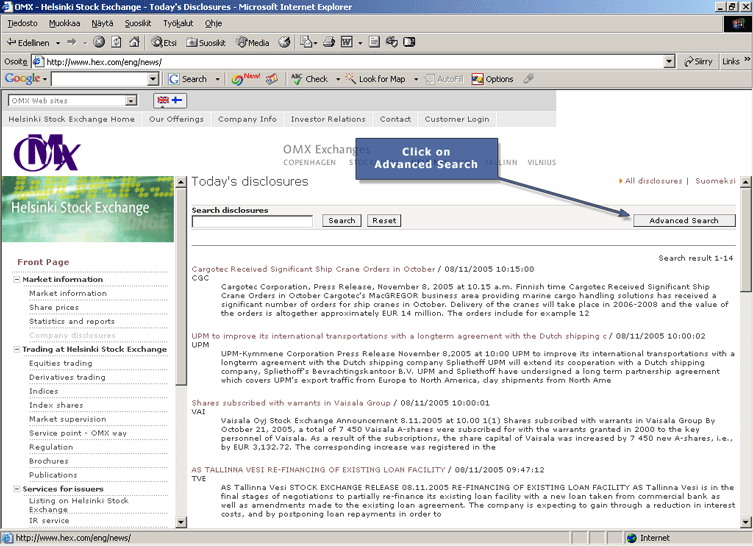Click the Links toolbar label

tap(730, 61)
